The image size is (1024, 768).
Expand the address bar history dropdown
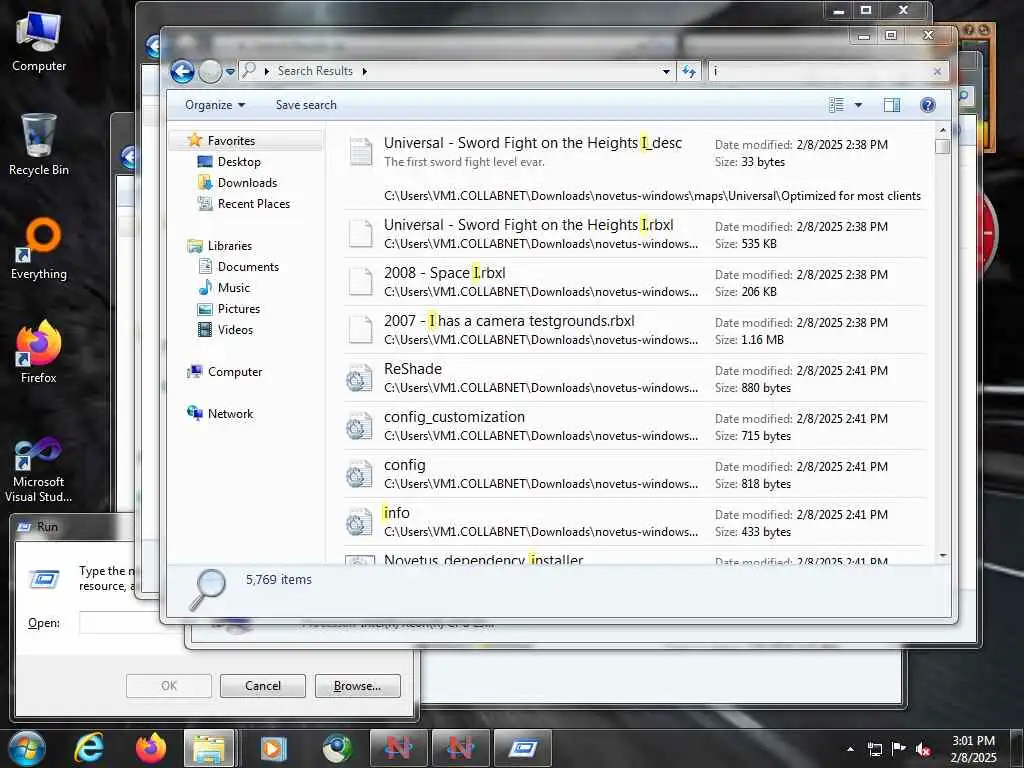[x=665, y=71]
